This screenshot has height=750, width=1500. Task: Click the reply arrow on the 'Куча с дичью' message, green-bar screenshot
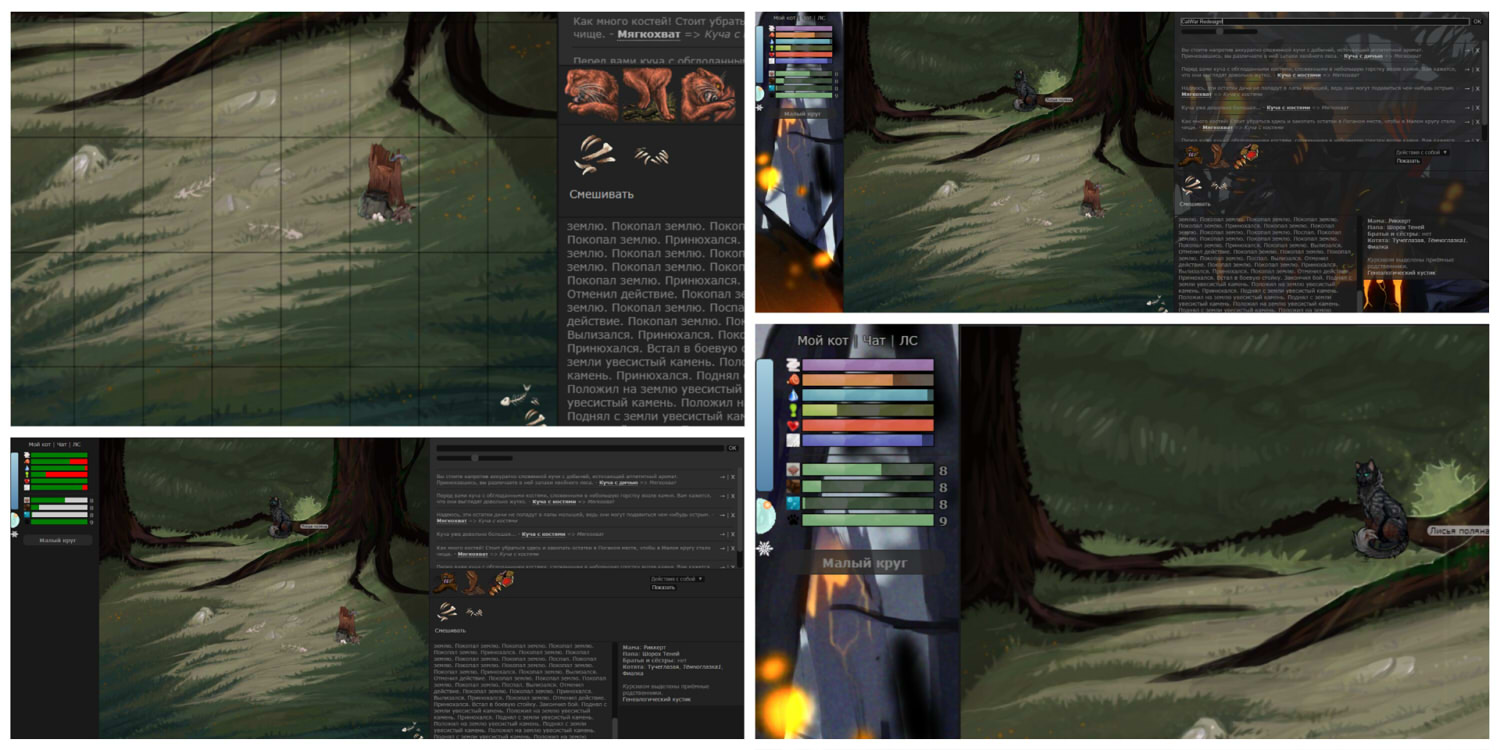(724, 477)
